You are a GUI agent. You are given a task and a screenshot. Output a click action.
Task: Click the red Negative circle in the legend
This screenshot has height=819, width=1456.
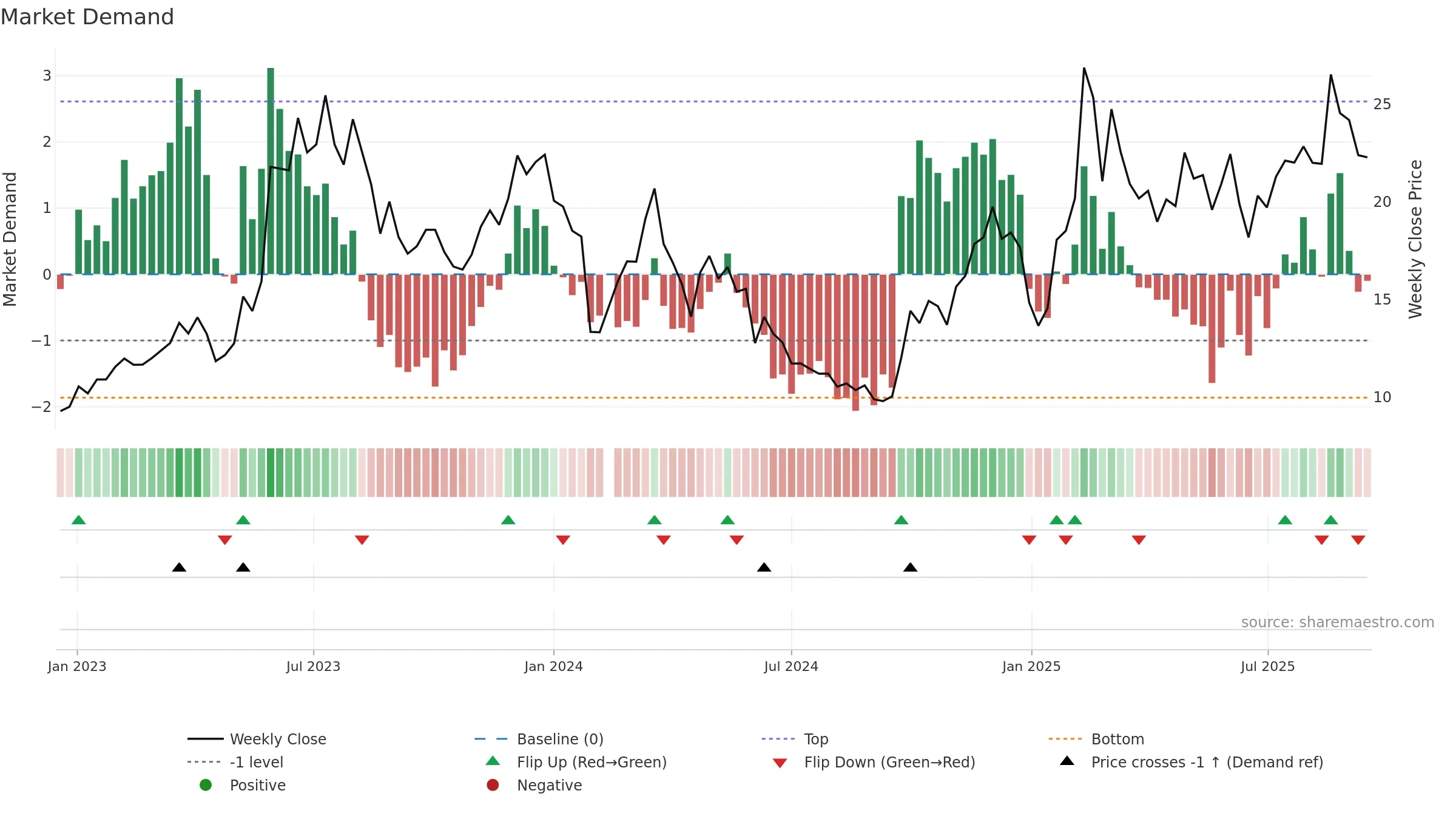493,785
